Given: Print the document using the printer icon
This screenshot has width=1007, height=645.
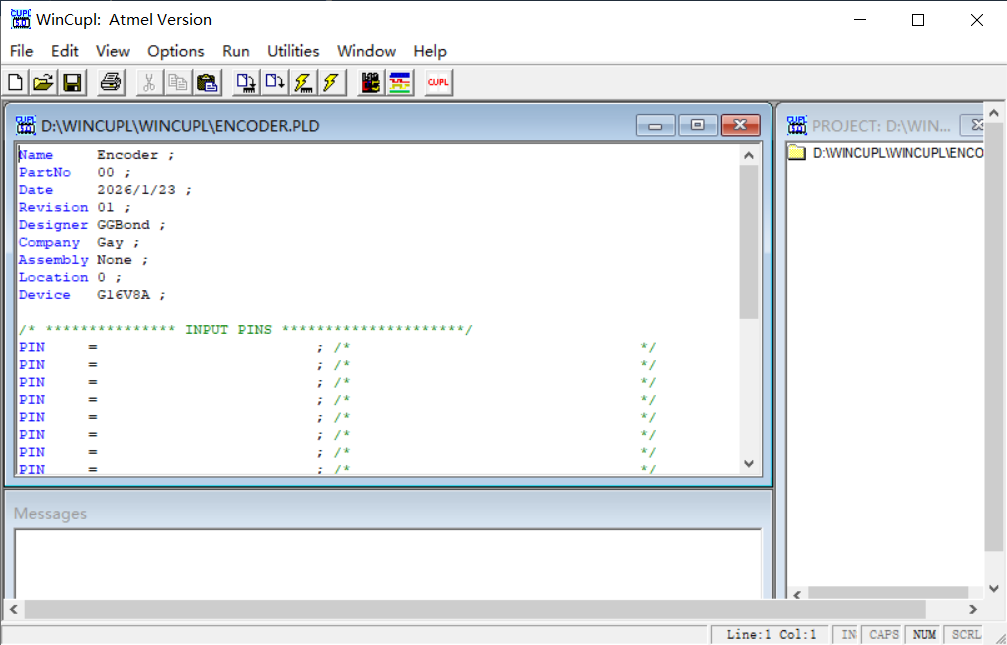Looking at the screenshot, I should pos(110,83).
